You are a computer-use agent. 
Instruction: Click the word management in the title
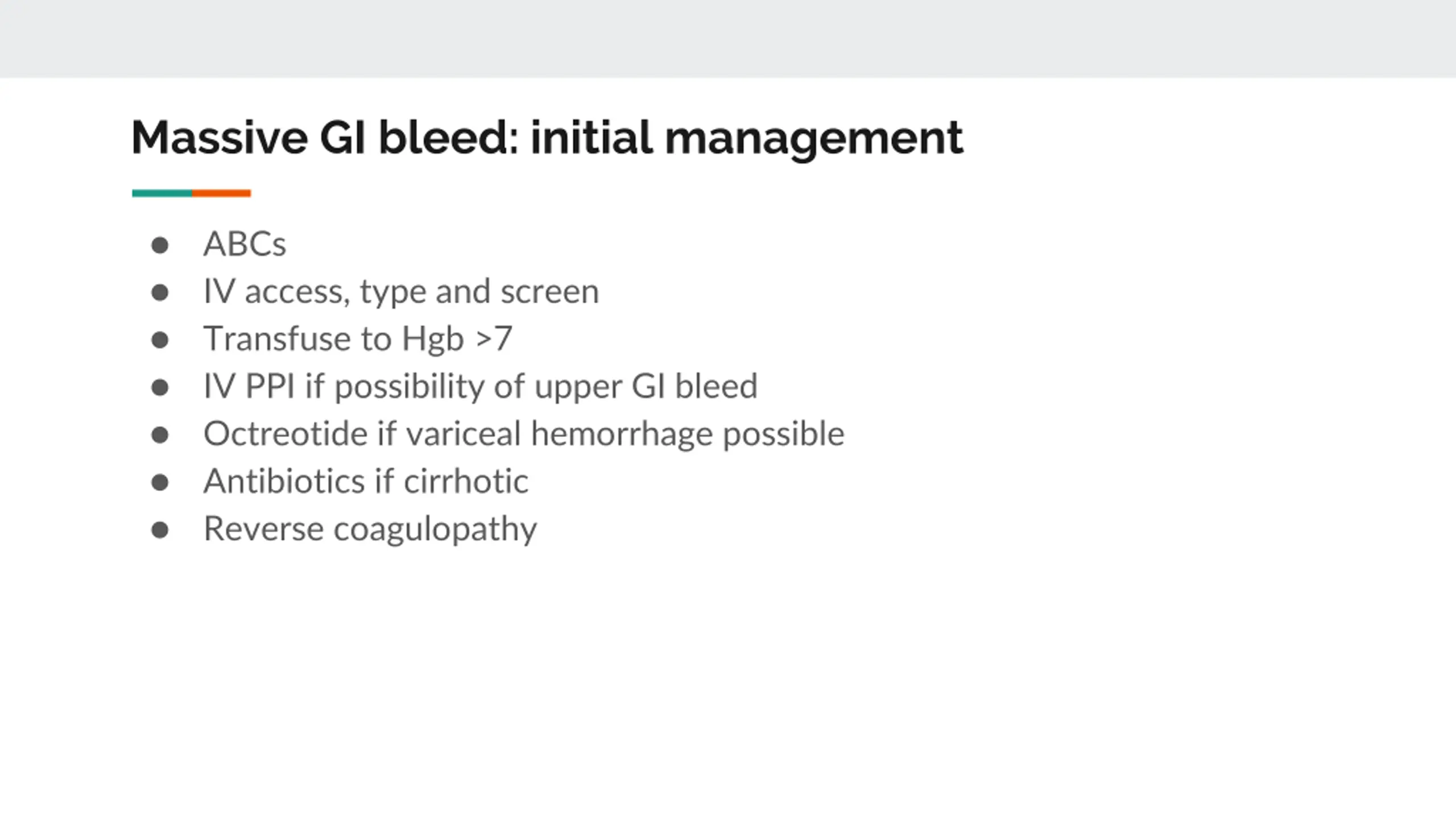(814, 139)
